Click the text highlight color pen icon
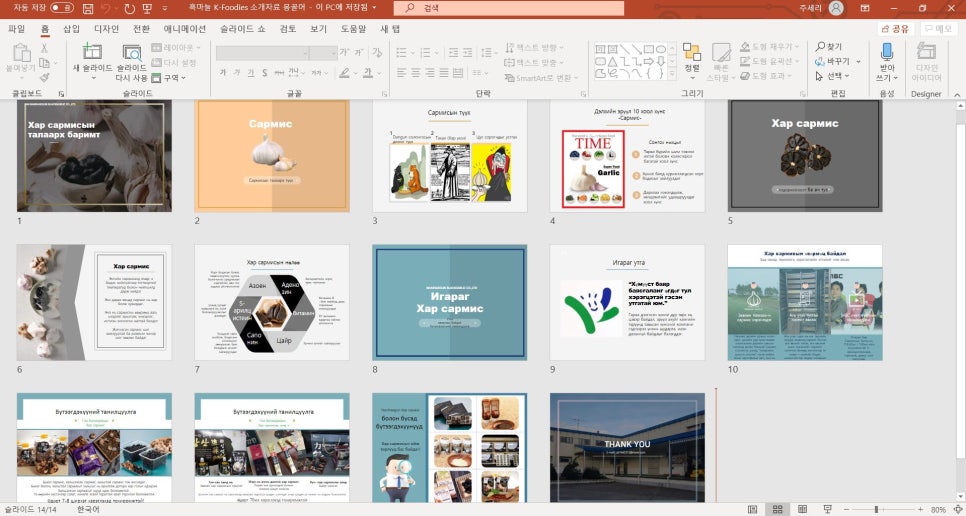 pyautogui.click(x=345, y=73)
